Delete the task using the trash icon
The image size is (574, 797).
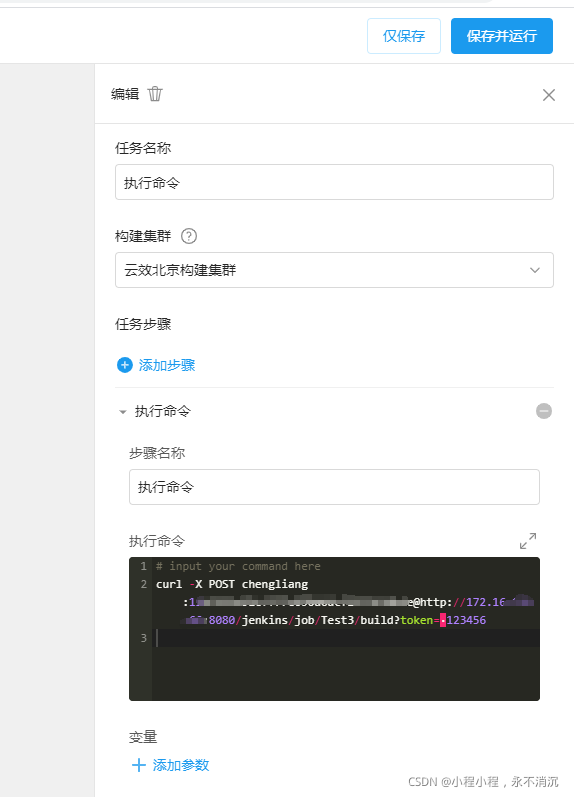click(x=155, y=94)
